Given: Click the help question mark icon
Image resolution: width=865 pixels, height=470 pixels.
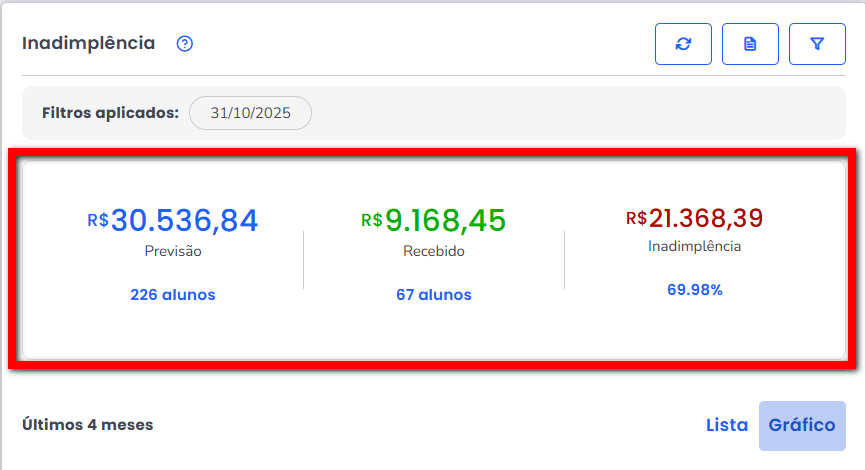Looking at the screenshot, I should [x=184, y=44].
